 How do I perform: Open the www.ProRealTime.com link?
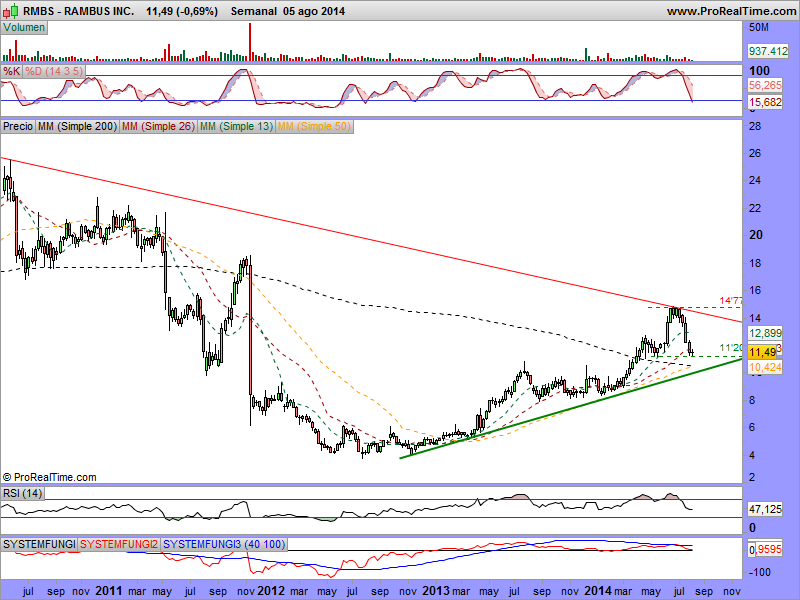(x=732, y=11)
